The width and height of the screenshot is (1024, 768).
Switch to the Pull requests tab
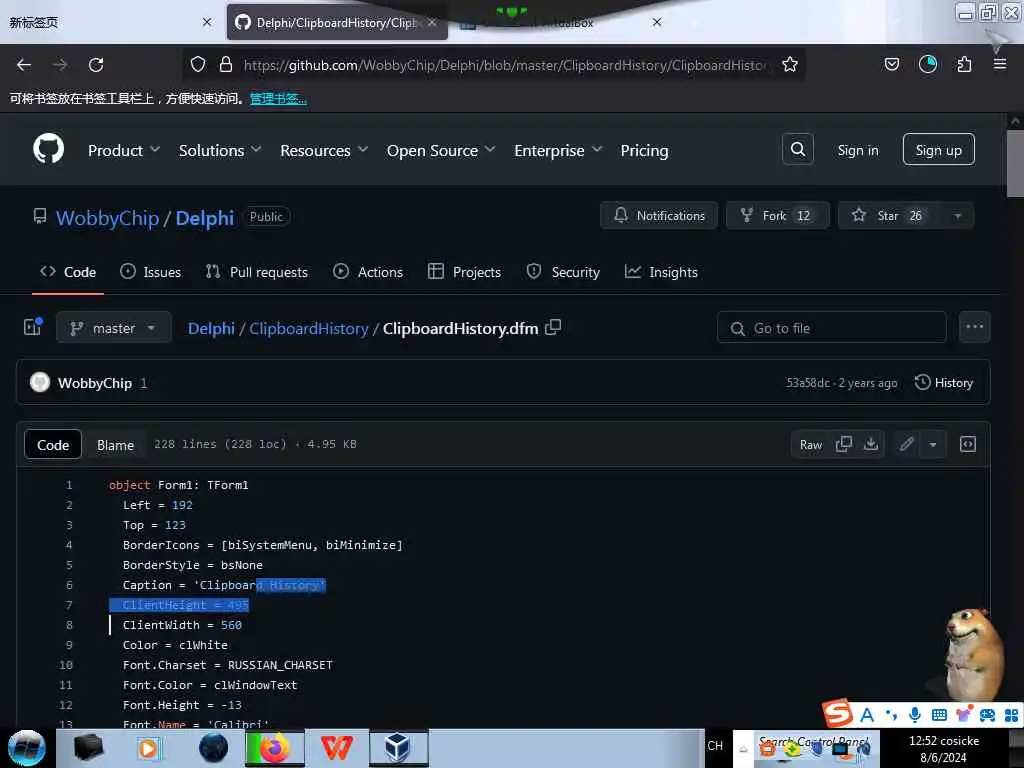[257, 272]
